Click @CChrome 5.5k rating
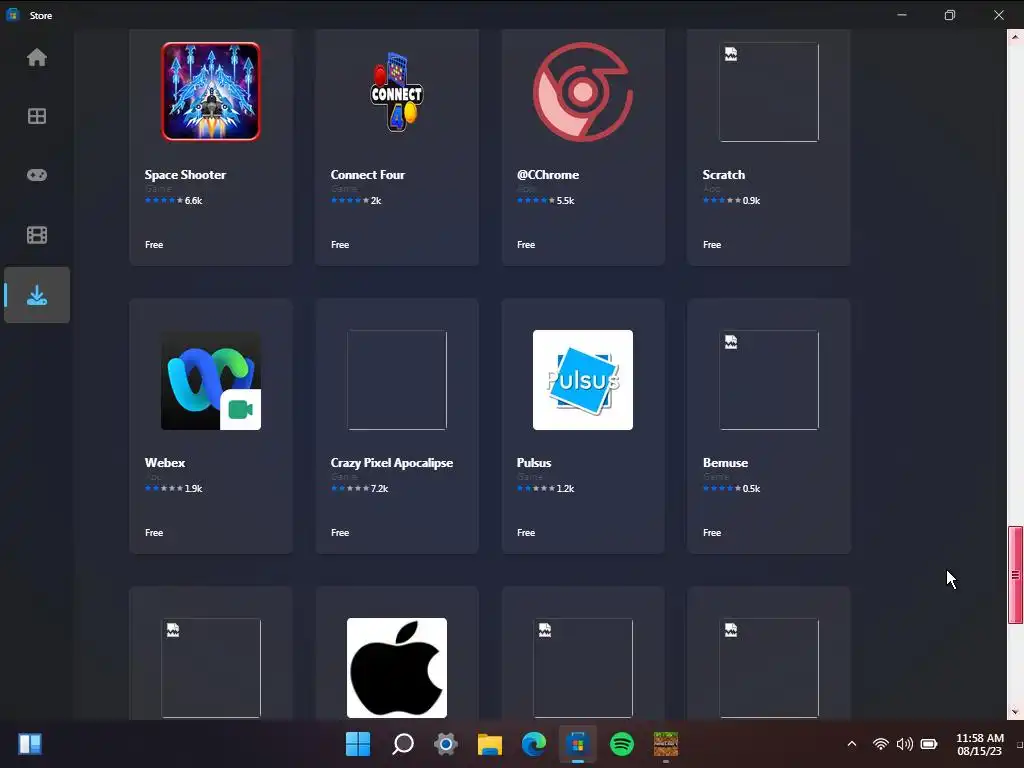 (x=545, y=200)
